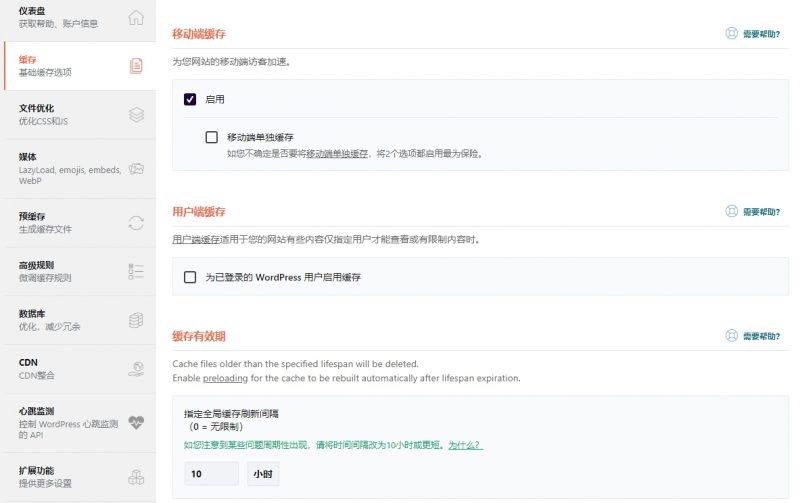The image size is (800, 503).
Task: Open the 数据库 menu item
Action: click(x=80, y=320)
